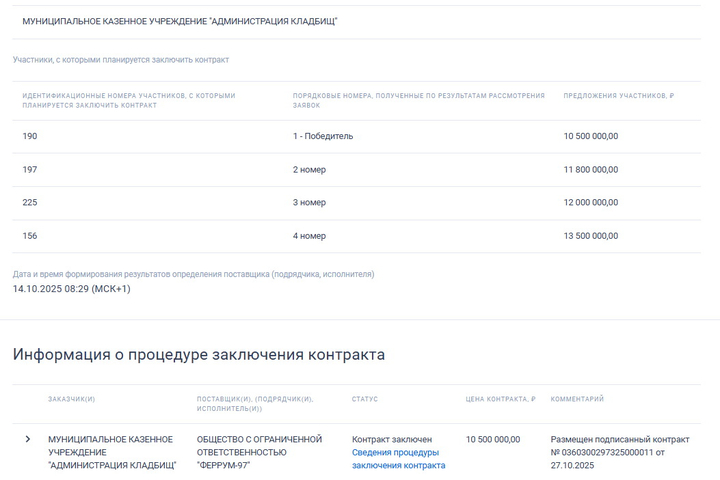Click the '3 номер' rank cell

pyautogui.click(x=309, y=203)
